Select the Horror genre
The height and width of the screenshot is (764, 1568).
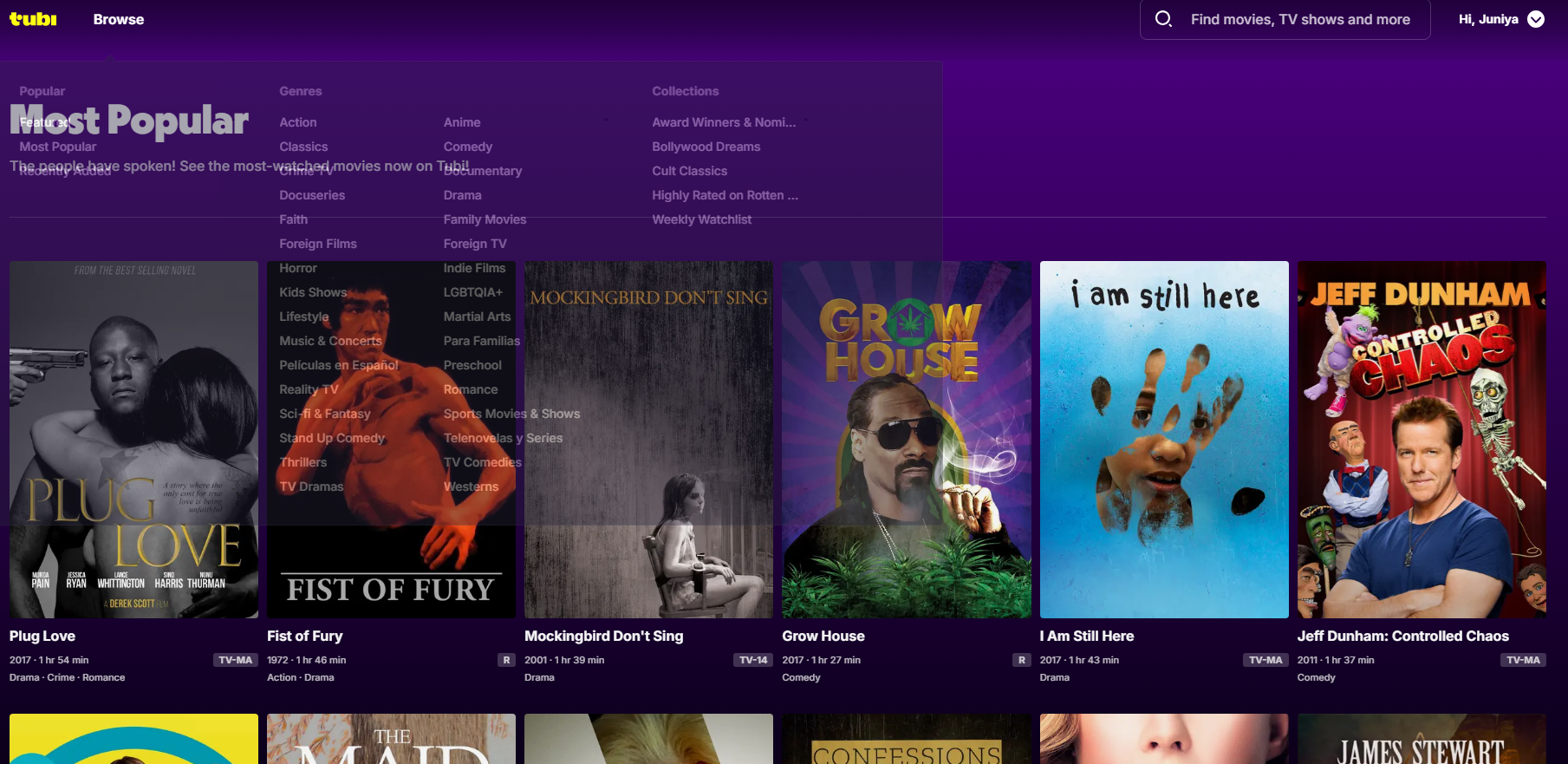click(x=298, y=268)
